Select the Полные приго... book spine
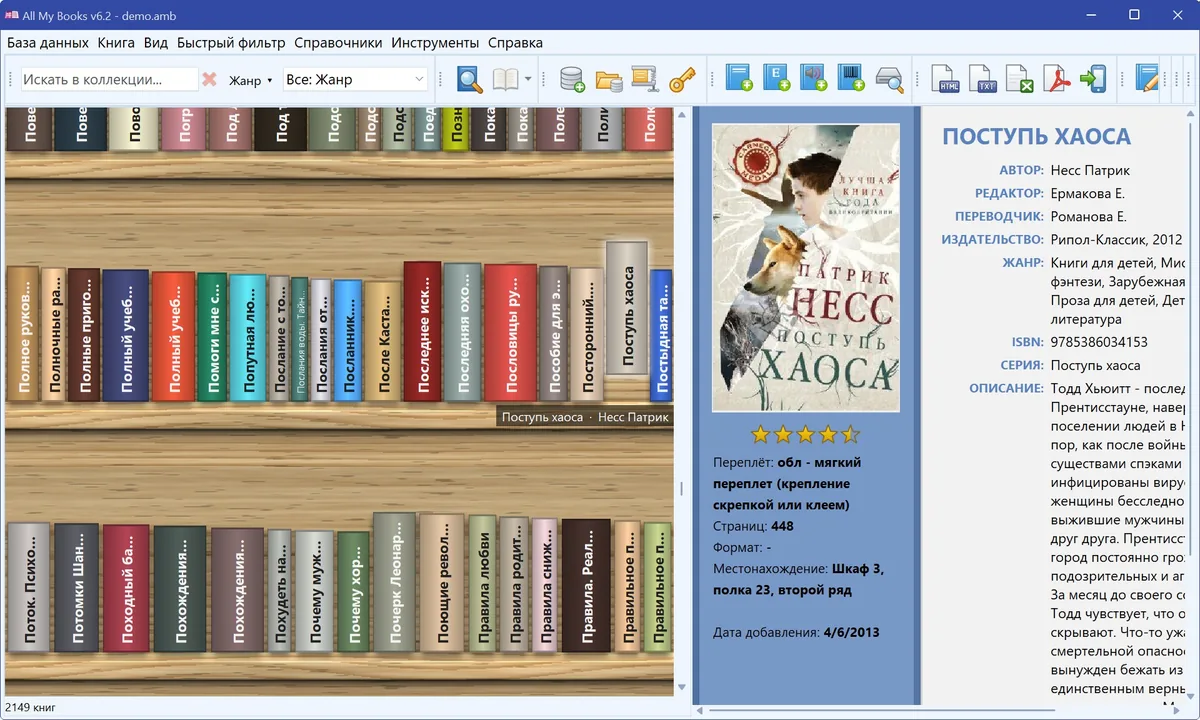This screenshot has height=720, width=1200. click(84, 335)
